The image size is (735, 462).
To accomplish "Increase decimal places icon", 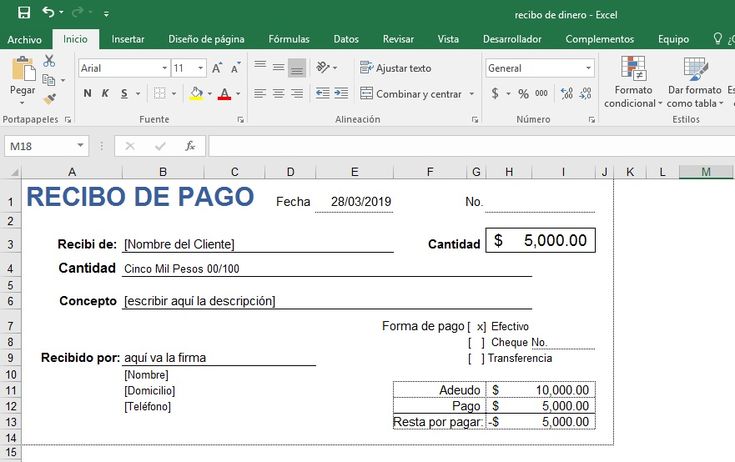I will [x=567, y=93].
